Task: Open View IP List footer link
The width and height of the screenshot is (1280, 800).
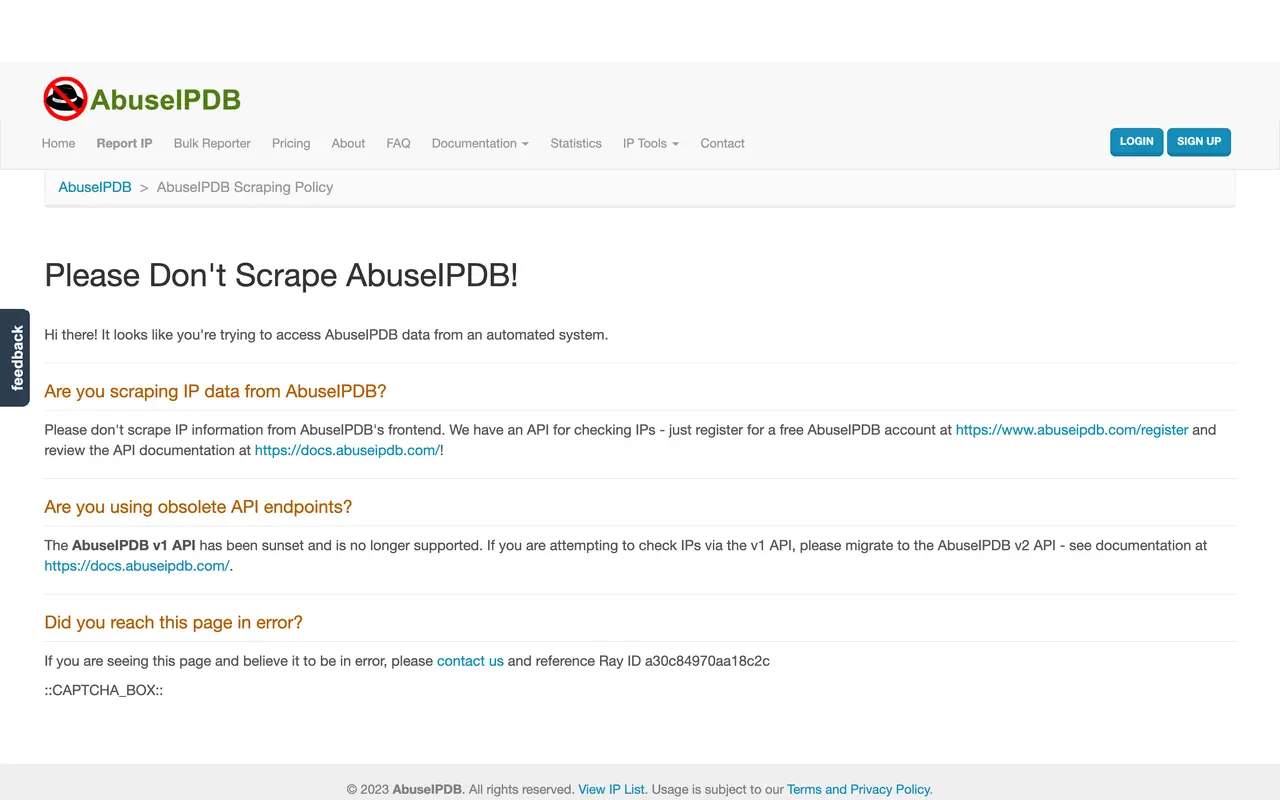Action: point(611,789)
